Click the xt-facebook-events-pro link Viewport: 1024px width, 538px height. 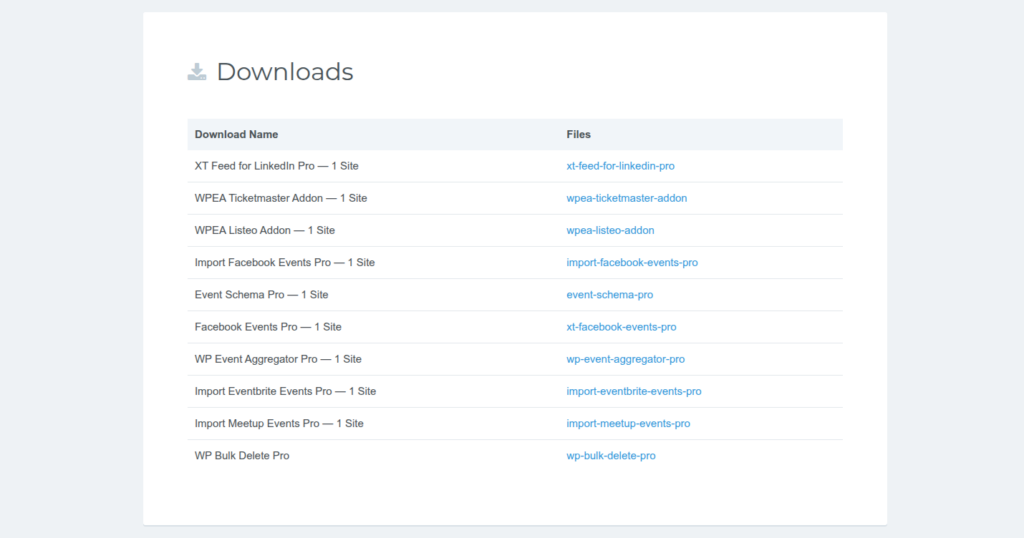click(x=621, y=327)
